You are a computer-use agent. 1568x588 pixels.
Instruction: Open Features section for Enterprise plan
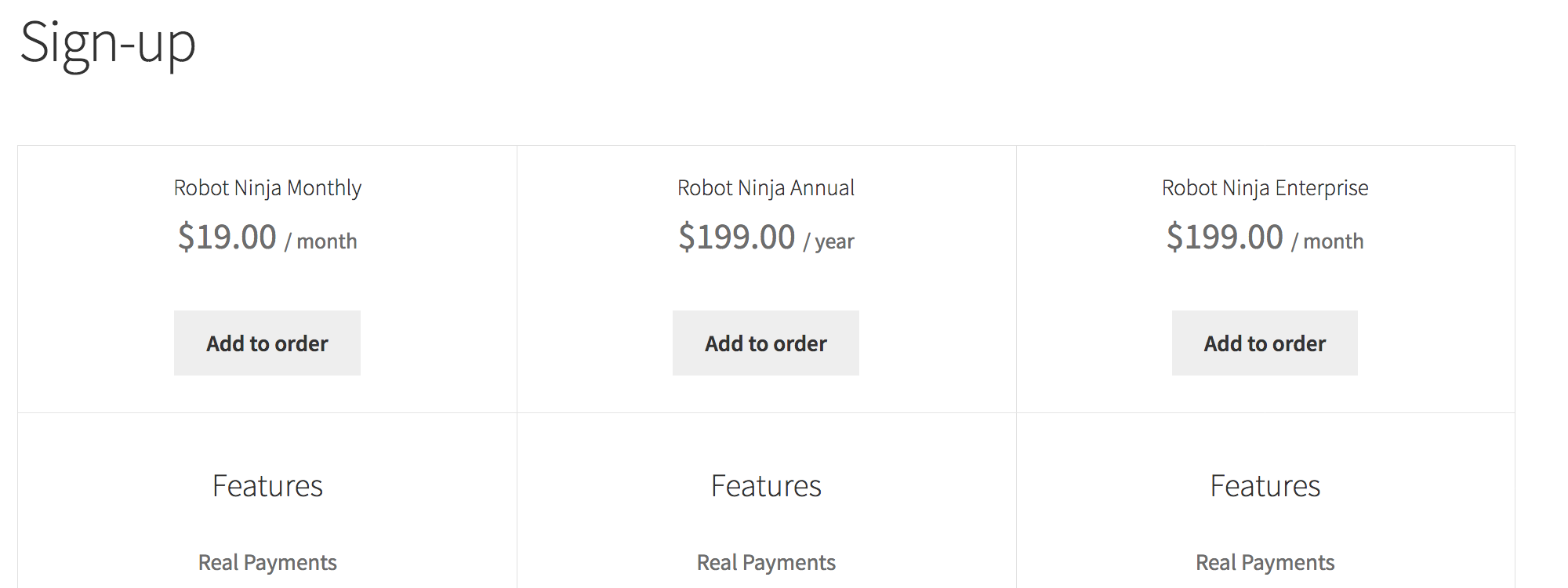[x=1265, y=485]
